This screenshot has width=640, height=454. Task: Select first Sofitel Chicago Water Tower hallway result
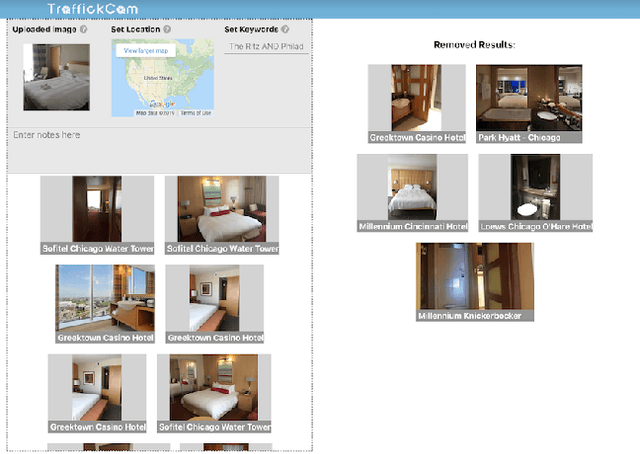97,210
